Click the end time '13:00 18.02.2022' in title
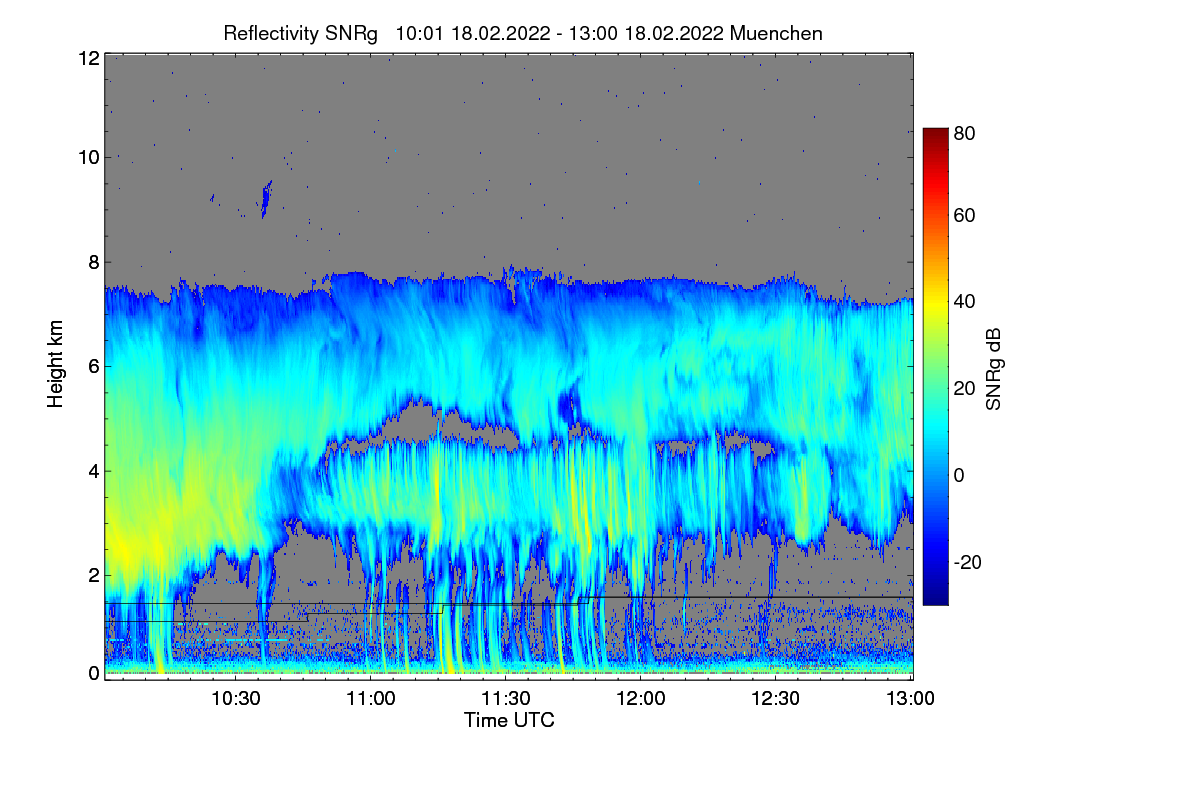 point(648,33)
